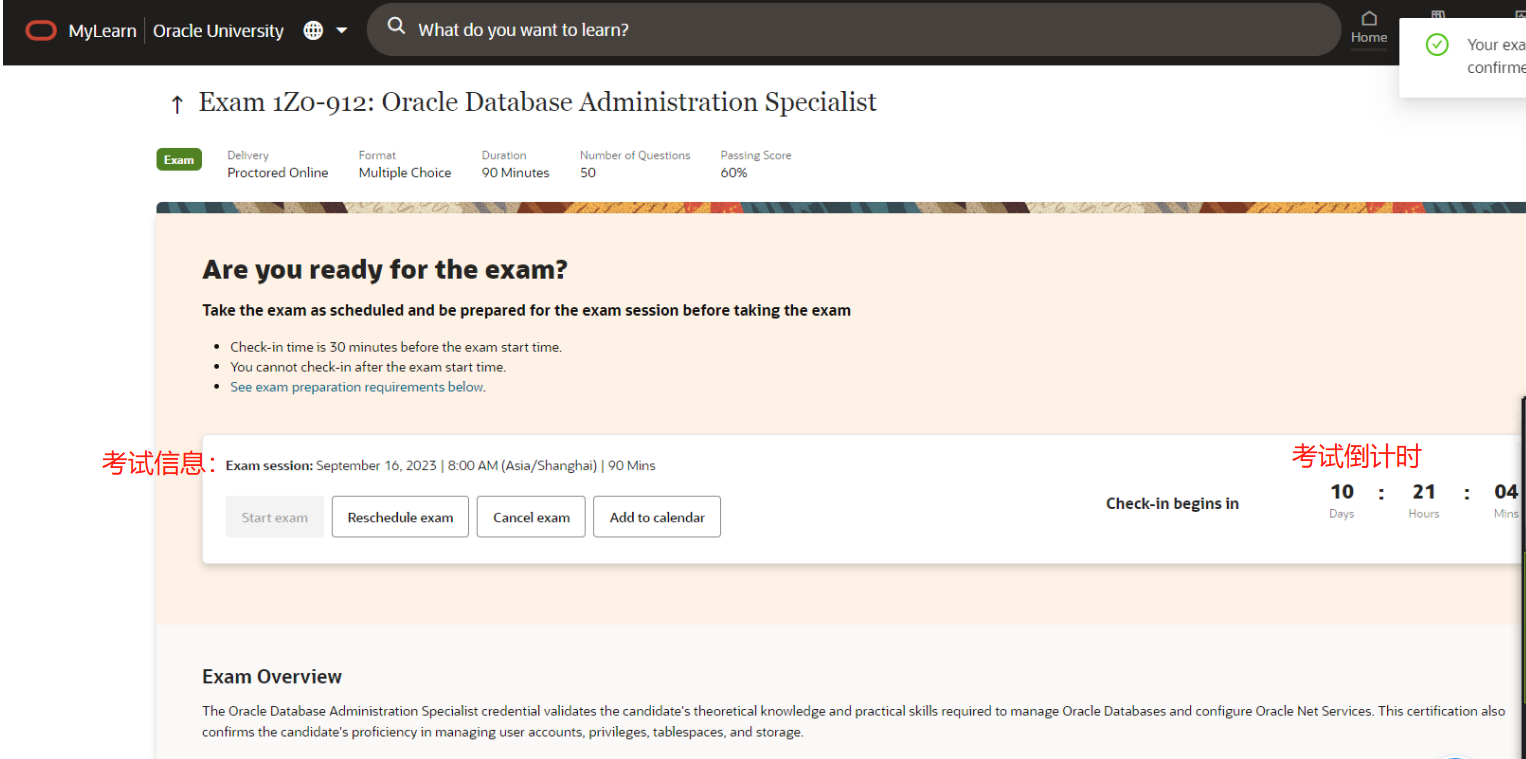
Task: Go to Home in the top navigation
Action: (x=1369, y=28)
